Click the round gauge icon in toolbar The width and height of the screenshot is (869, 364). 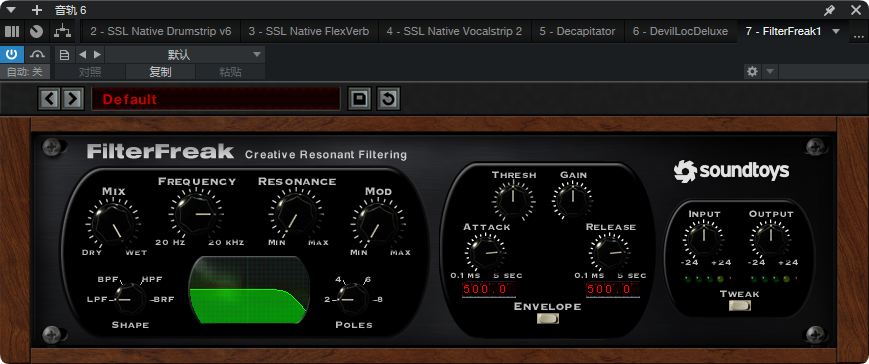[37, 32]
